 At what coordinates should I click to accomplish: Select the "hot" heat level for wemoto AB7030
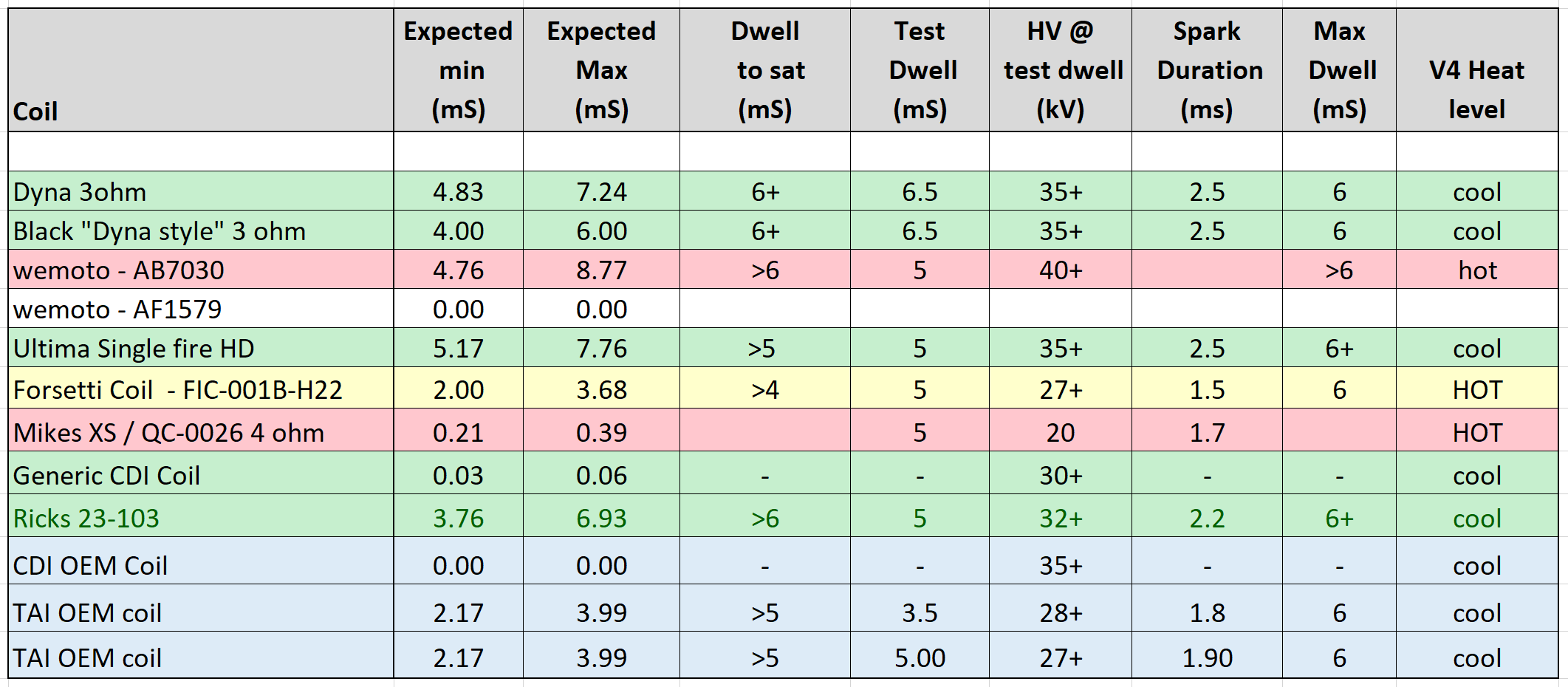[x=1476, y=270]
